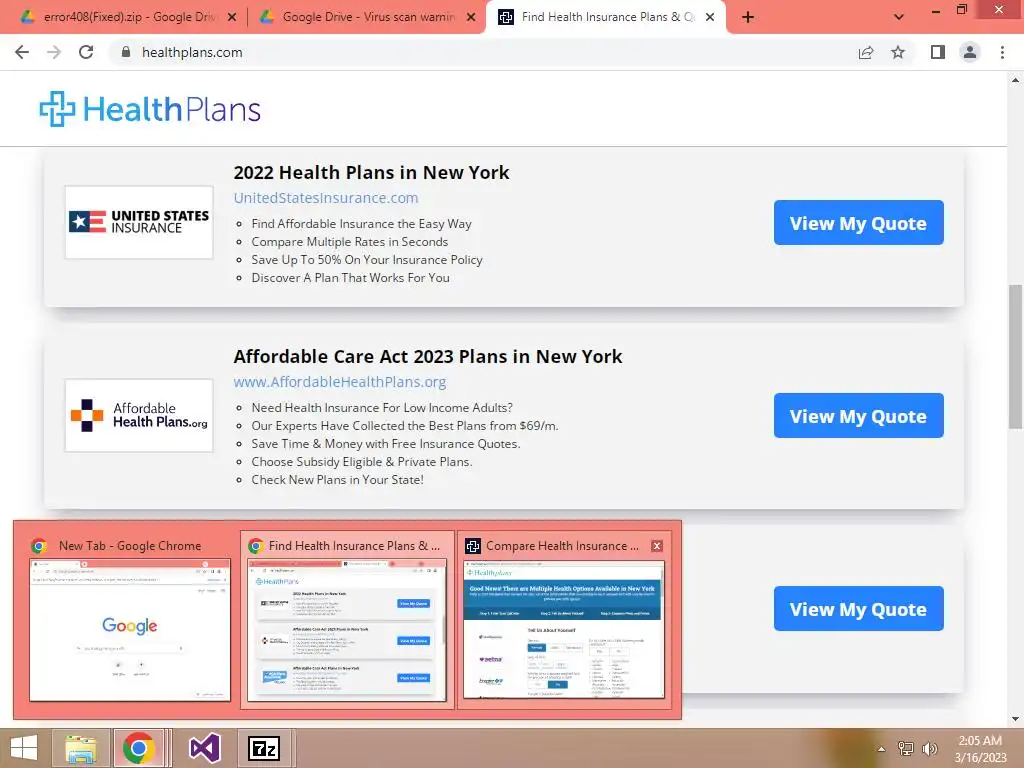This screenshot has height=768, width=1024.
Task: View site info via the lock icon
Action: pyautogui.click(x=126, y=52)
